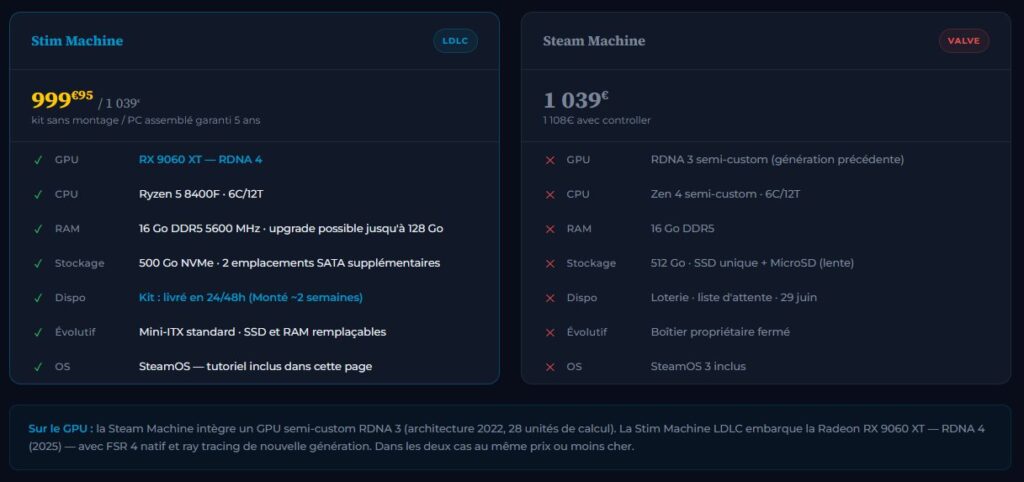Click 512 Go · SSD unique + MicroSD value
This screenshot has width=1024, height=482.
(752, 263)
